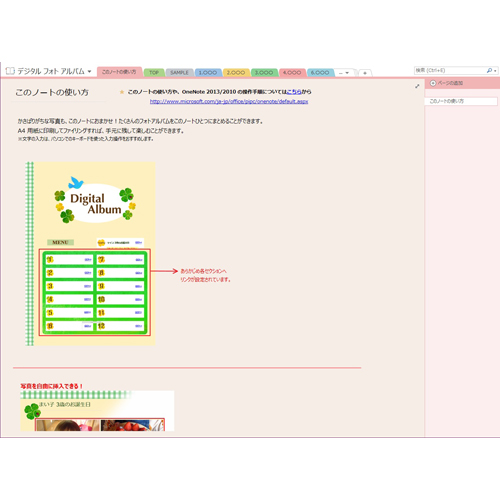Select このノートの使い方 page in page list
Screen dimensions: 500x500
click(461, 101)
